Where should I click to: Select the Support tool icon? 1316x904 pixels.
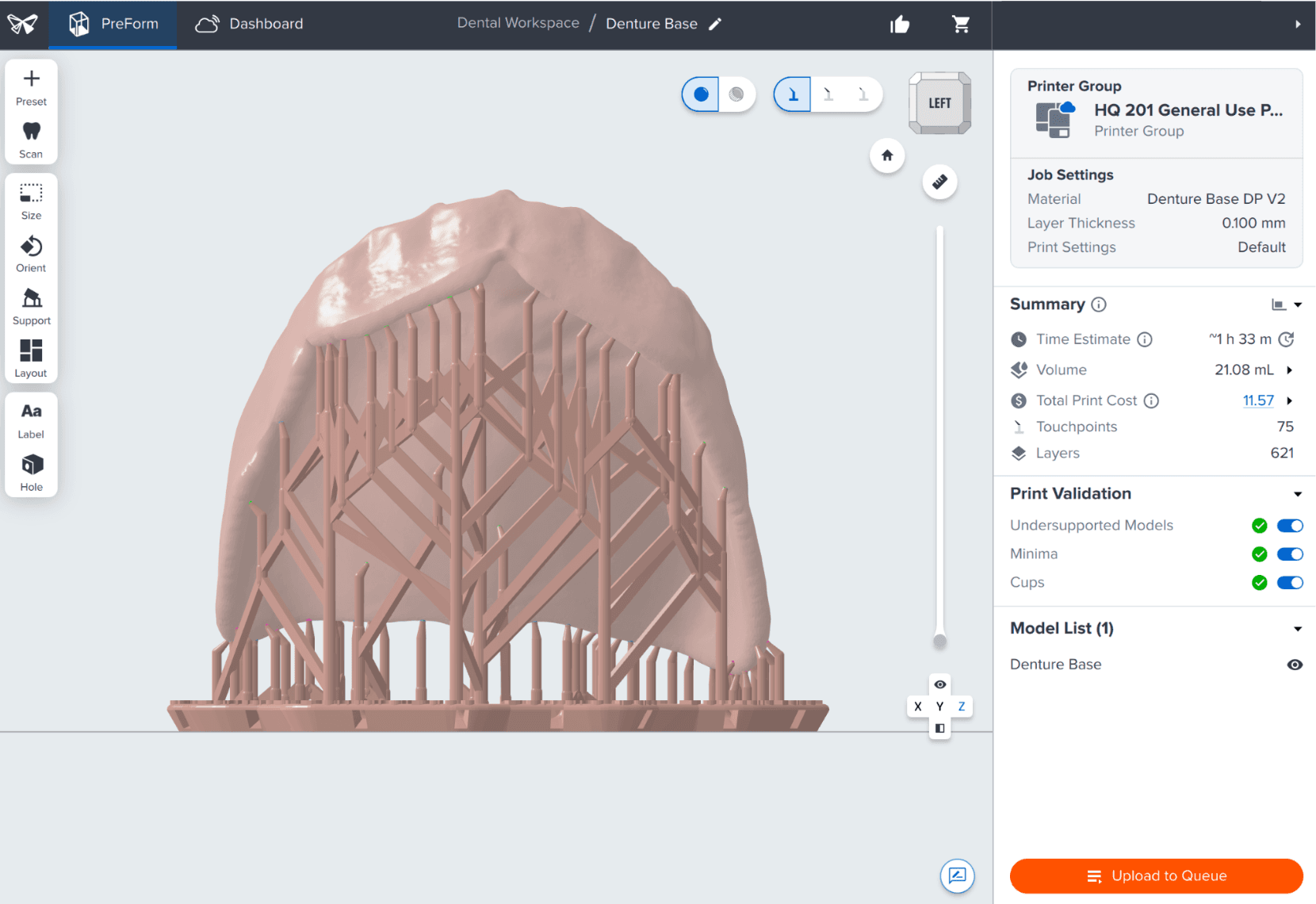(31, 299)
